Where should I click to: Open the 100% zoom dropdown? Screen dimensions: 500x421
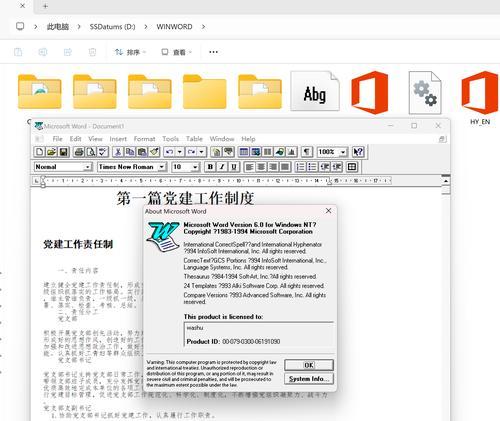[x=343, y=152]
